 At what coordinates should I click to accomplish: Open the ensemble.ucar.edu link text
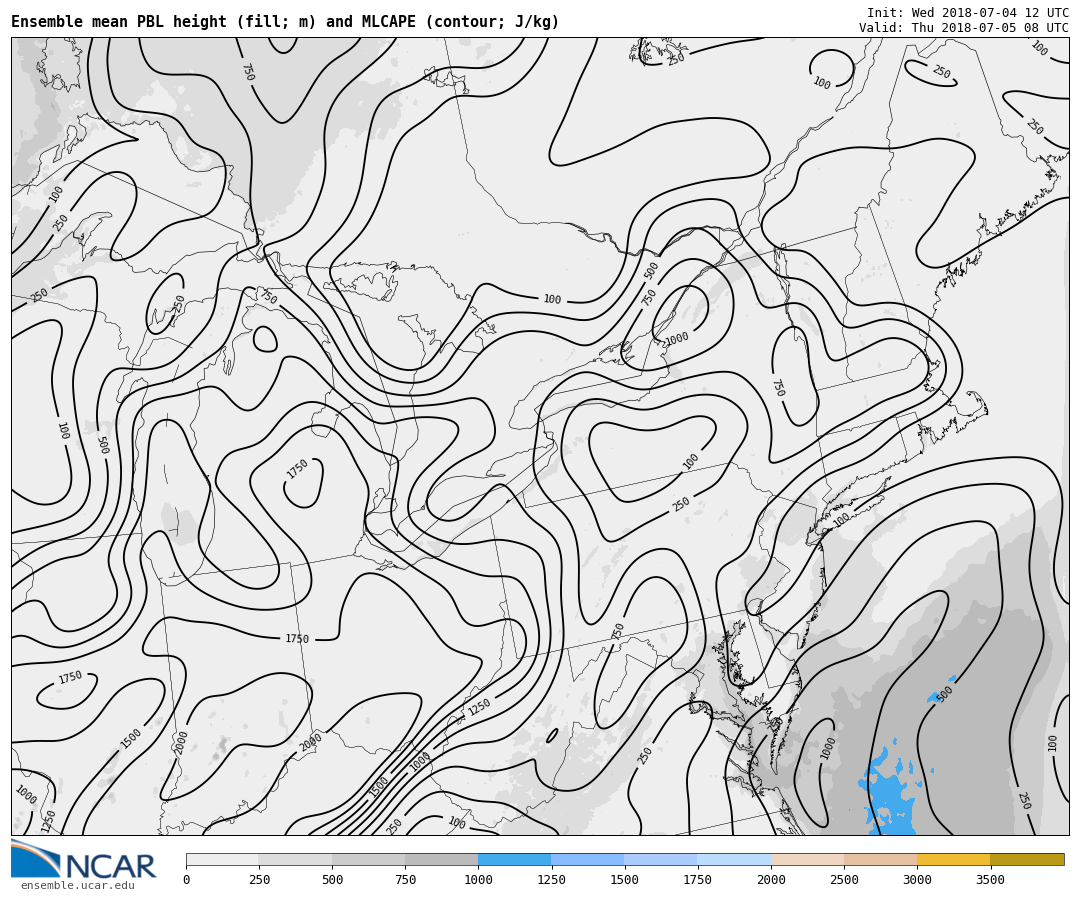[x=78, y=886]
